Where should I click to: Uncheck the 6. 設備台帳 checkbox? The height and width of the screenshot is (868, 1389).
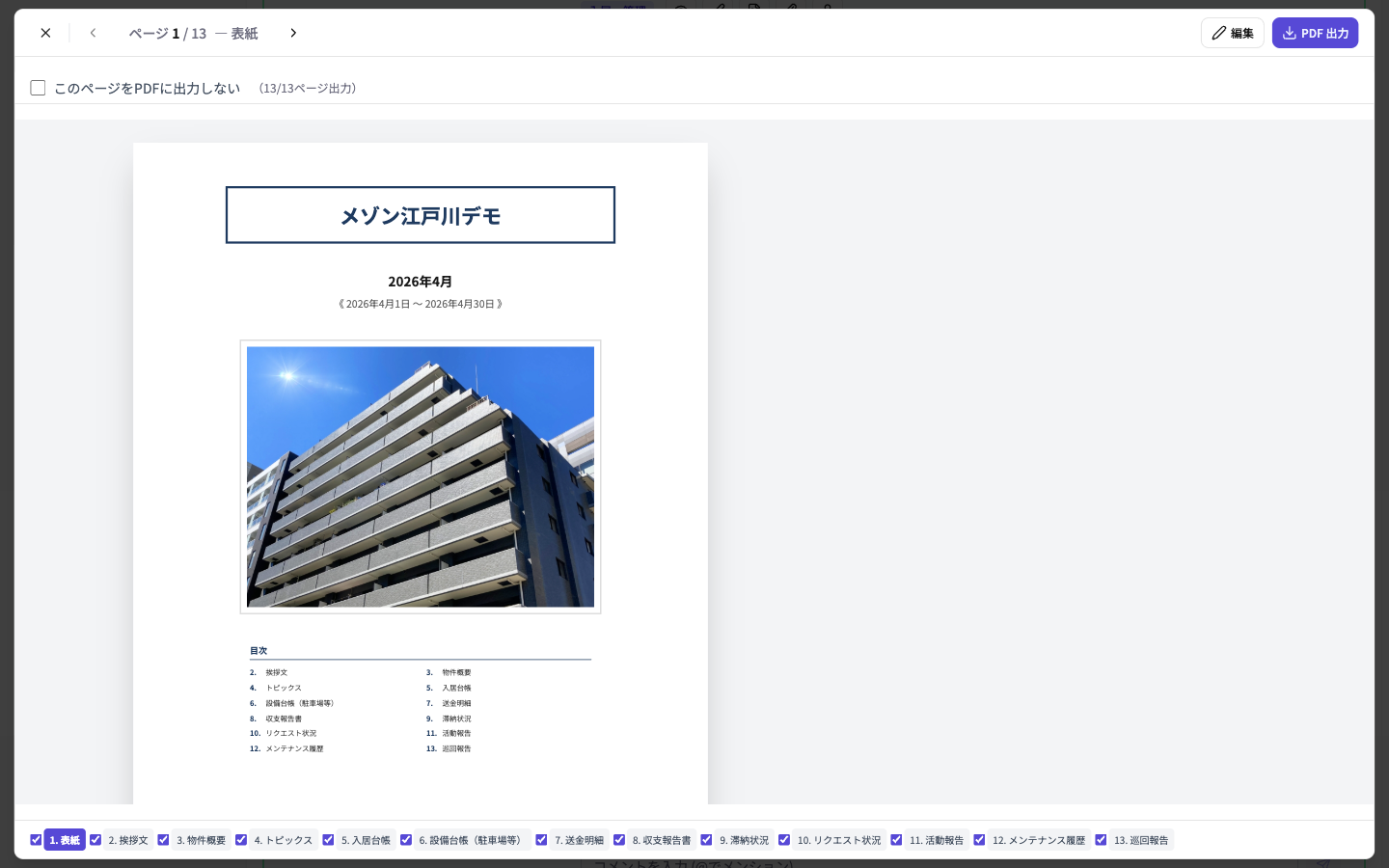coord(406,840)
